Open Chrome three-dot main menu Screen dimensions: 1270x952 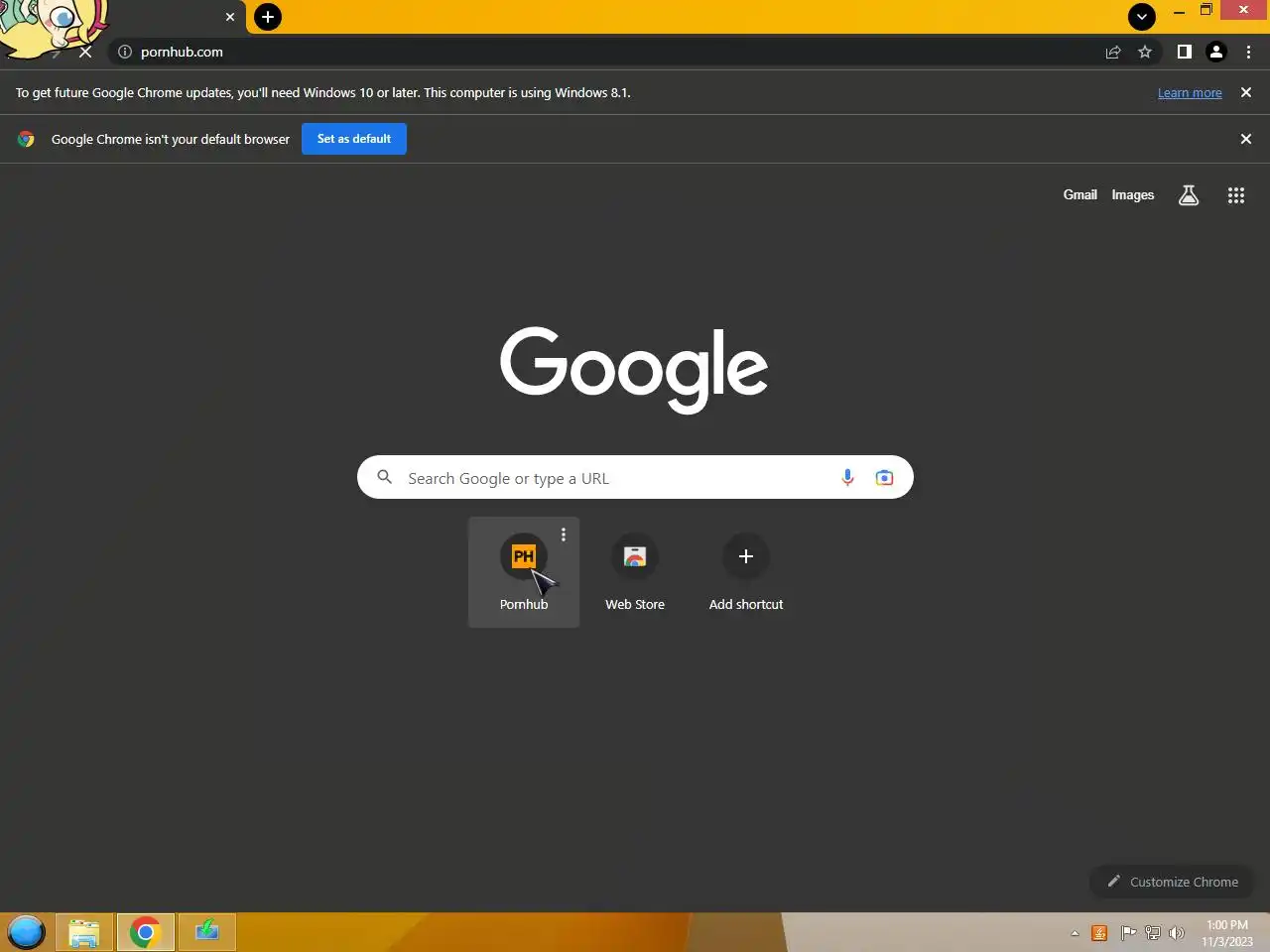(x=1248, y=52)
